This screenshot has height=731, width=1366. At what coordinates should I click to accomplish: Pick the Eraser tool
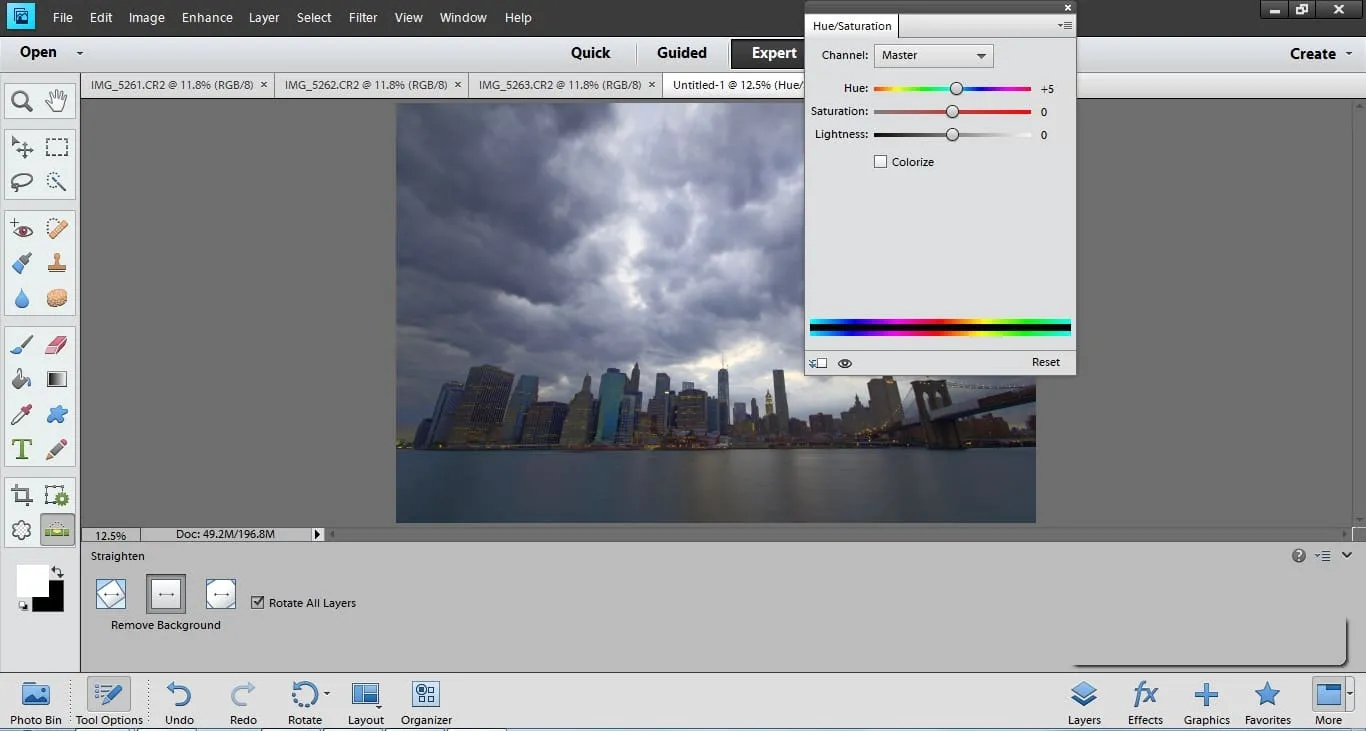57,345
